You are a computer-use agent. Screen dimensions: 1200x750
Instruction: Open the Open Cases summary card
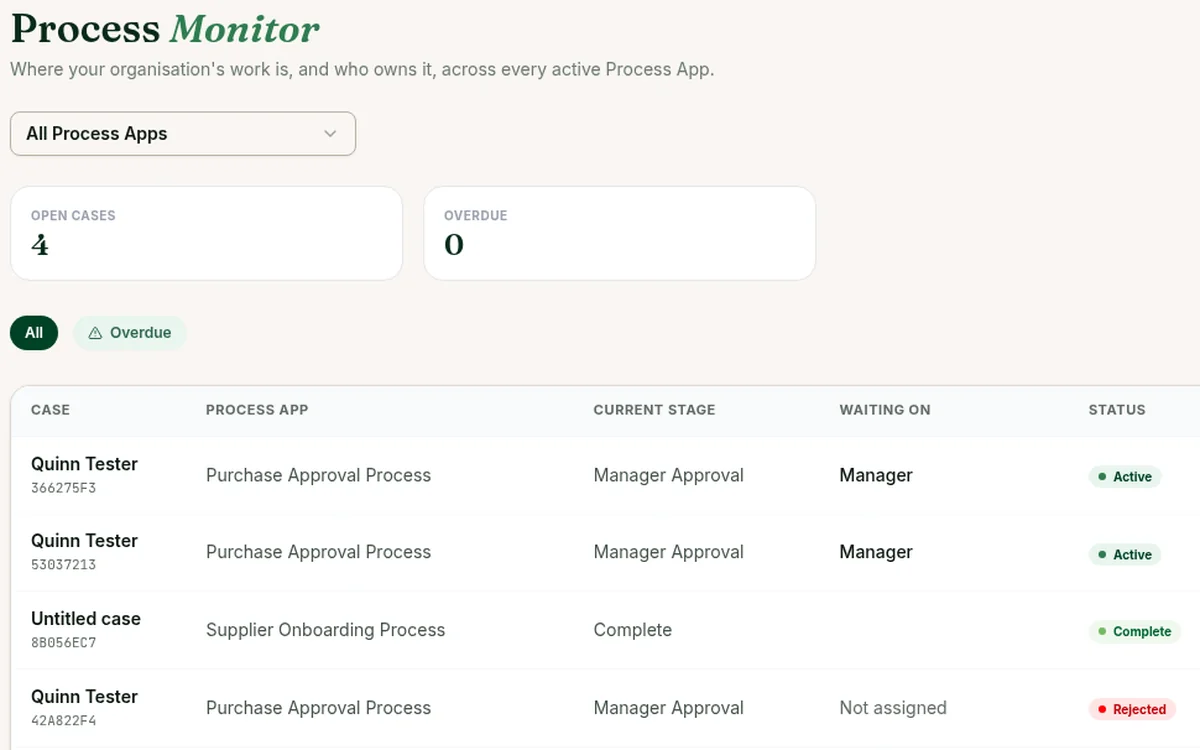(206, 233)
